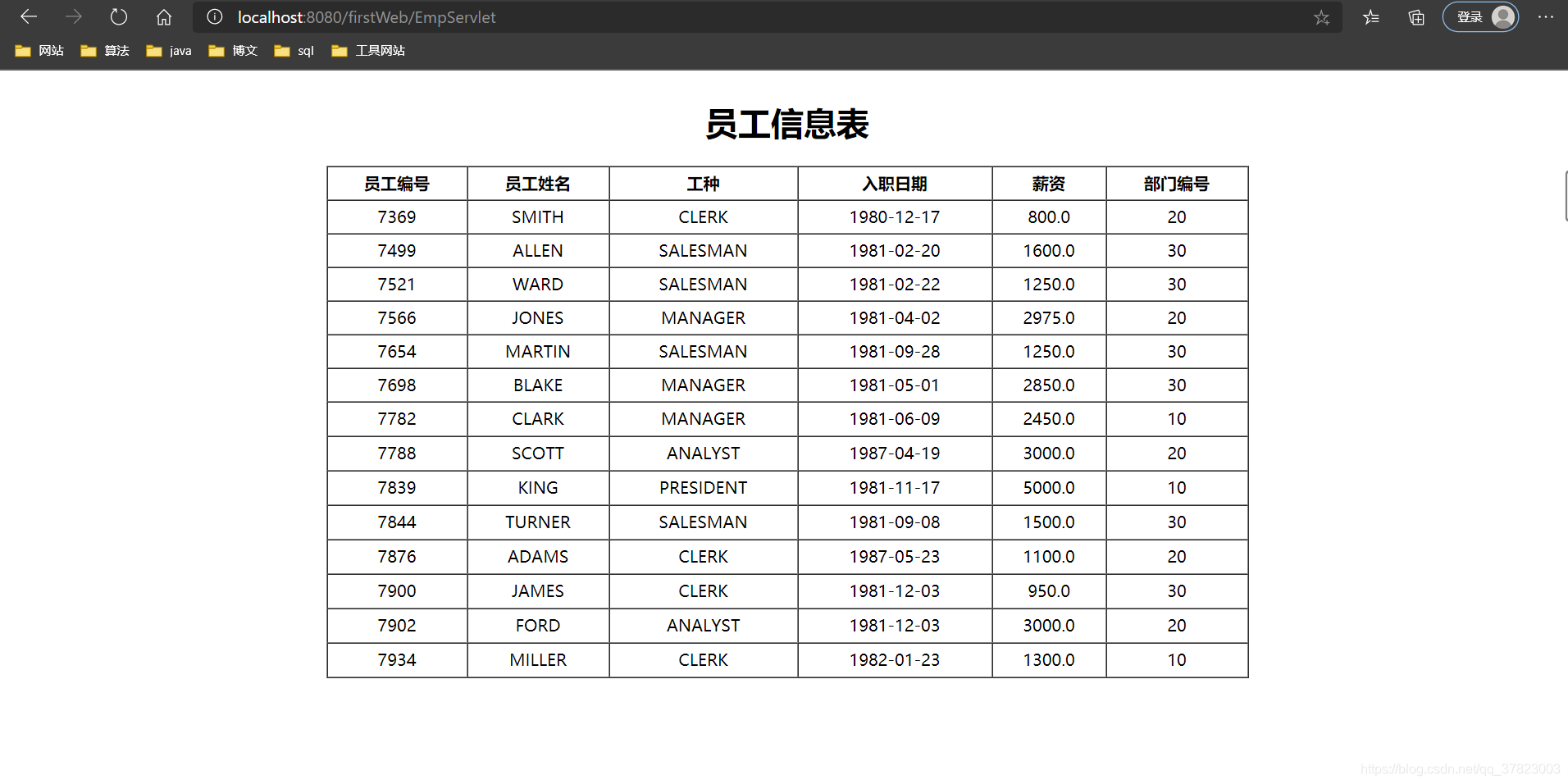Click the 员工信息表 page heading
Viewport: 1568px width, 784px height.
click(x=787, y=125)
